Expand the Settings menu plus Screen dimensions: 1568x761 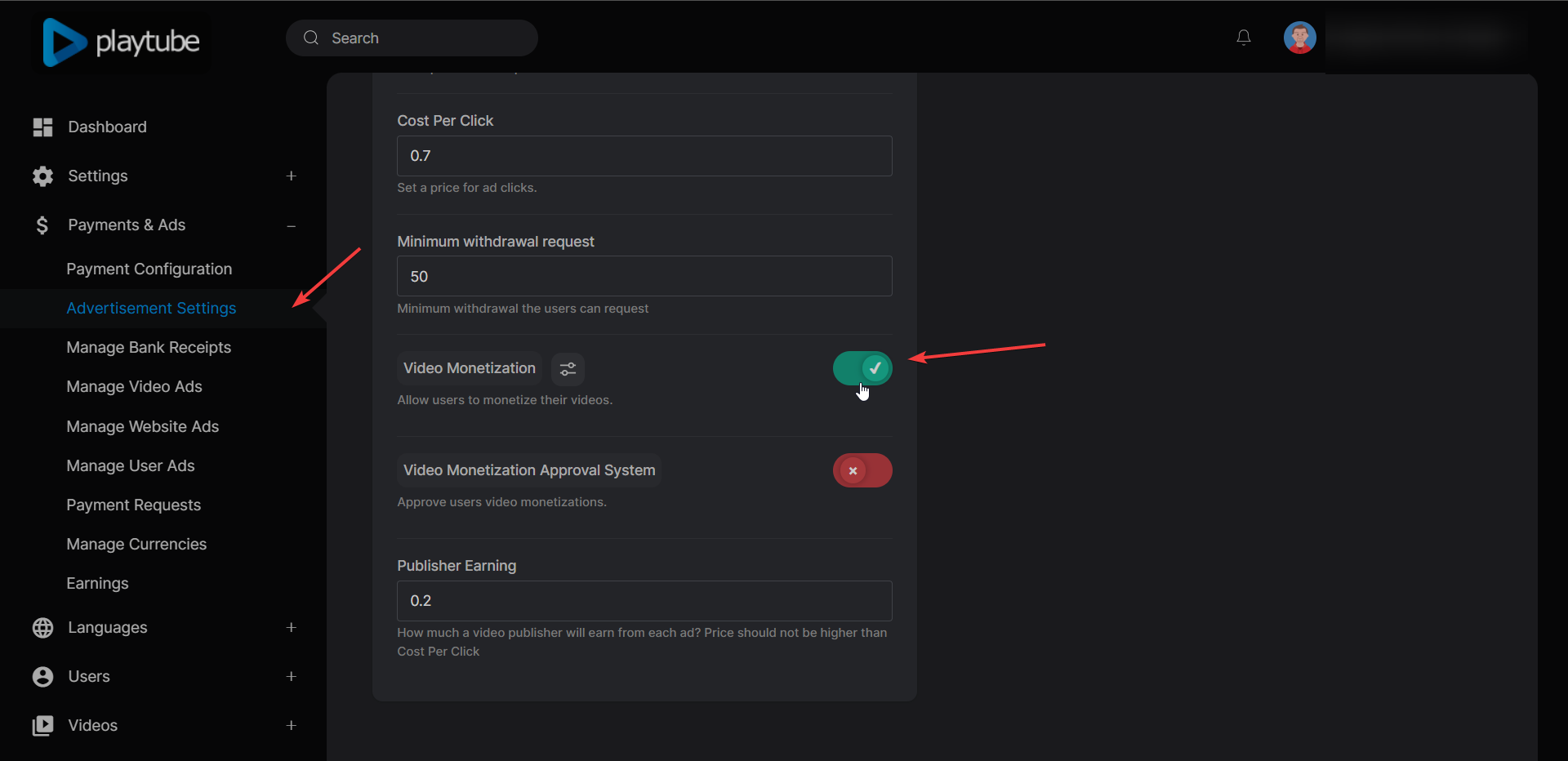coord(291,176)
